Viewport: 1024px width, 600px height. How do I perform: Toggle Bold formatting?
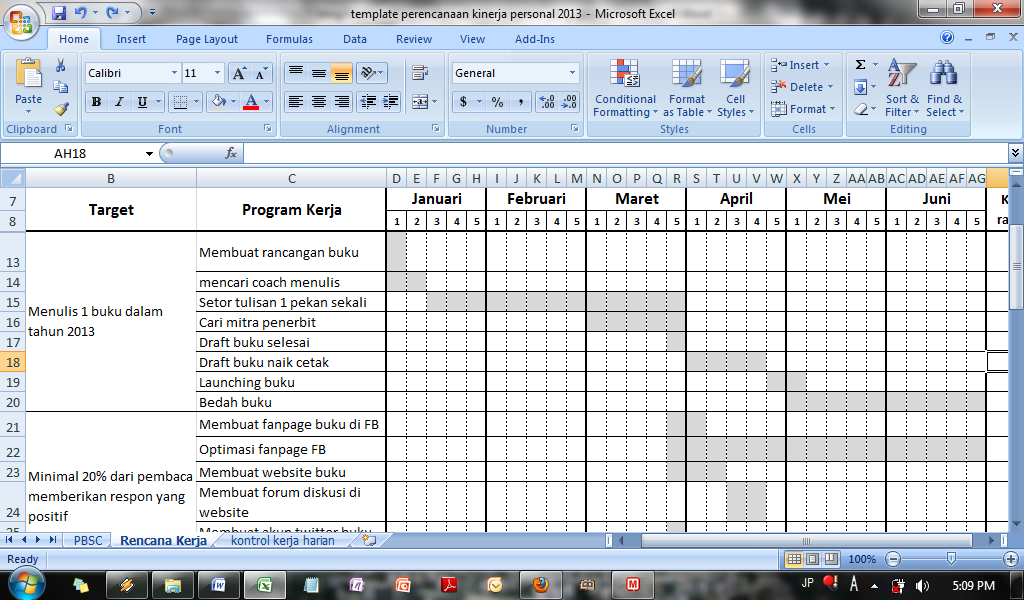click(x=97, y=102)
